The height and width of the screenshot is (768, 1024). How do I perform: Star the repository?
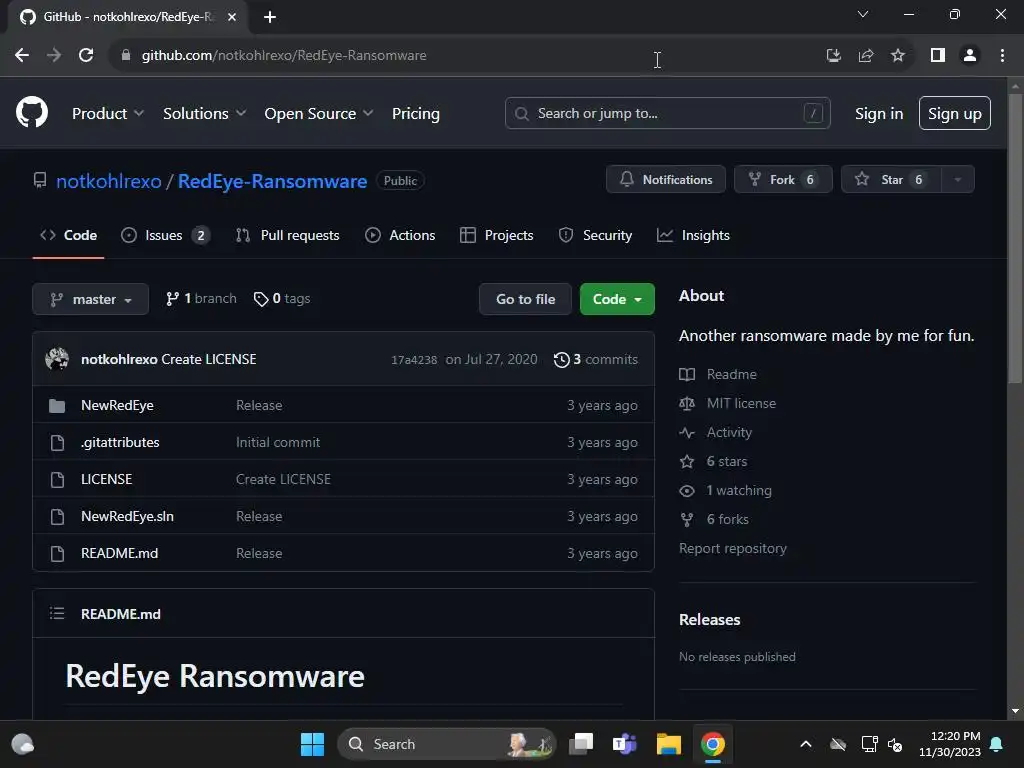coord(891,180)
